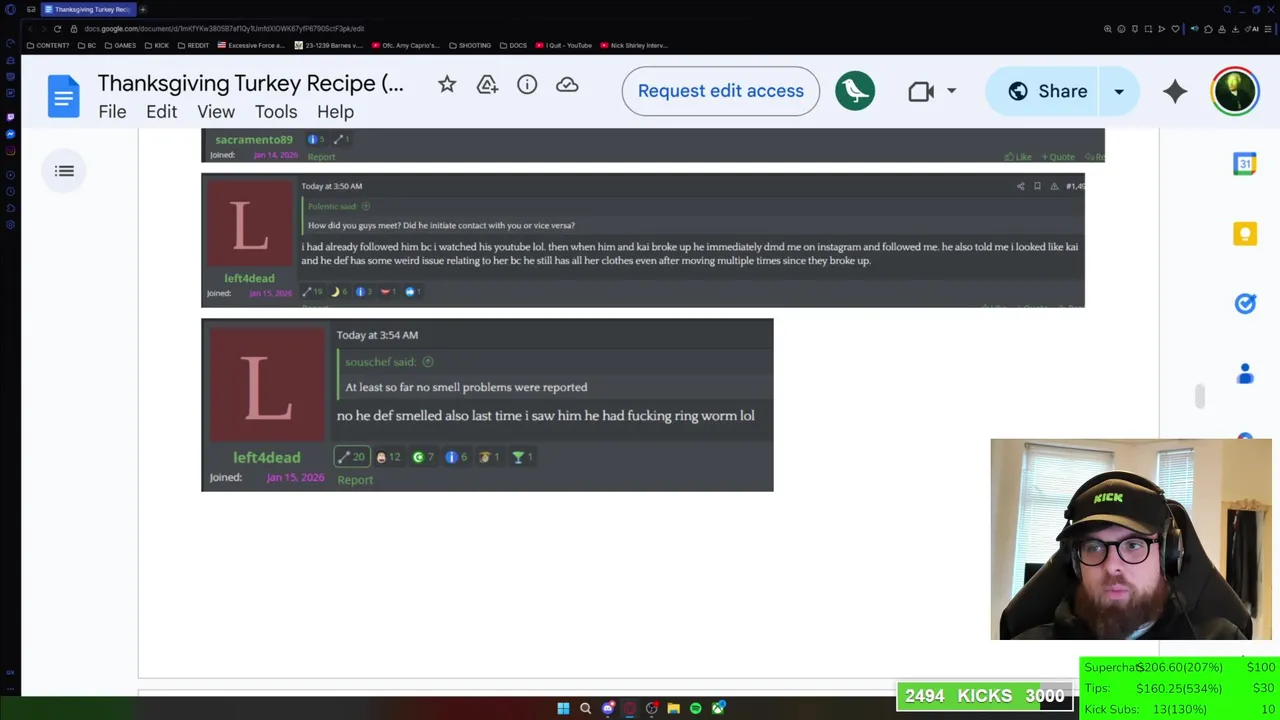Open the browser easy setup menu icon
Image resolution: width=1280 pixels, height=720 pixels.
pyautogui.click(x=1269, y=29)
